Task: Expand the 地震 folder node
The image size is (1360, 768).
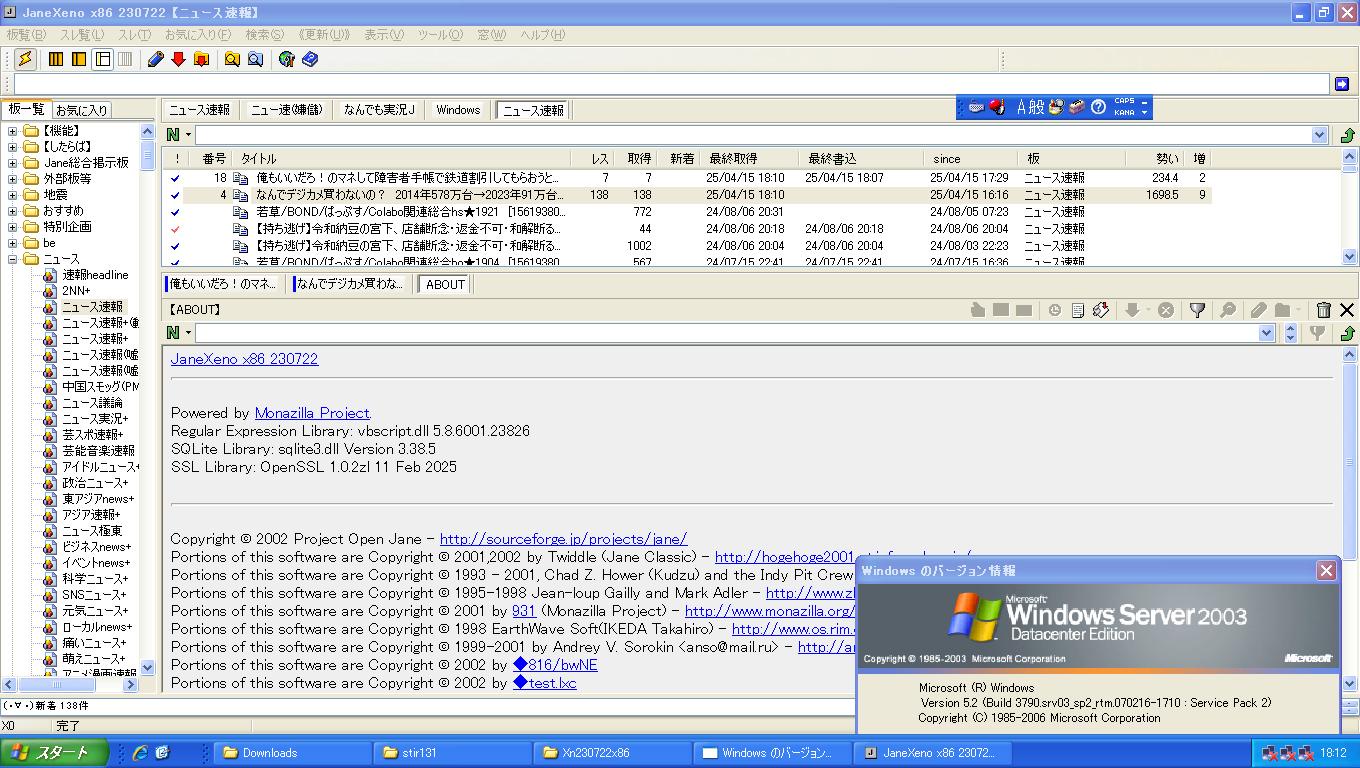Action: [12, 195]
